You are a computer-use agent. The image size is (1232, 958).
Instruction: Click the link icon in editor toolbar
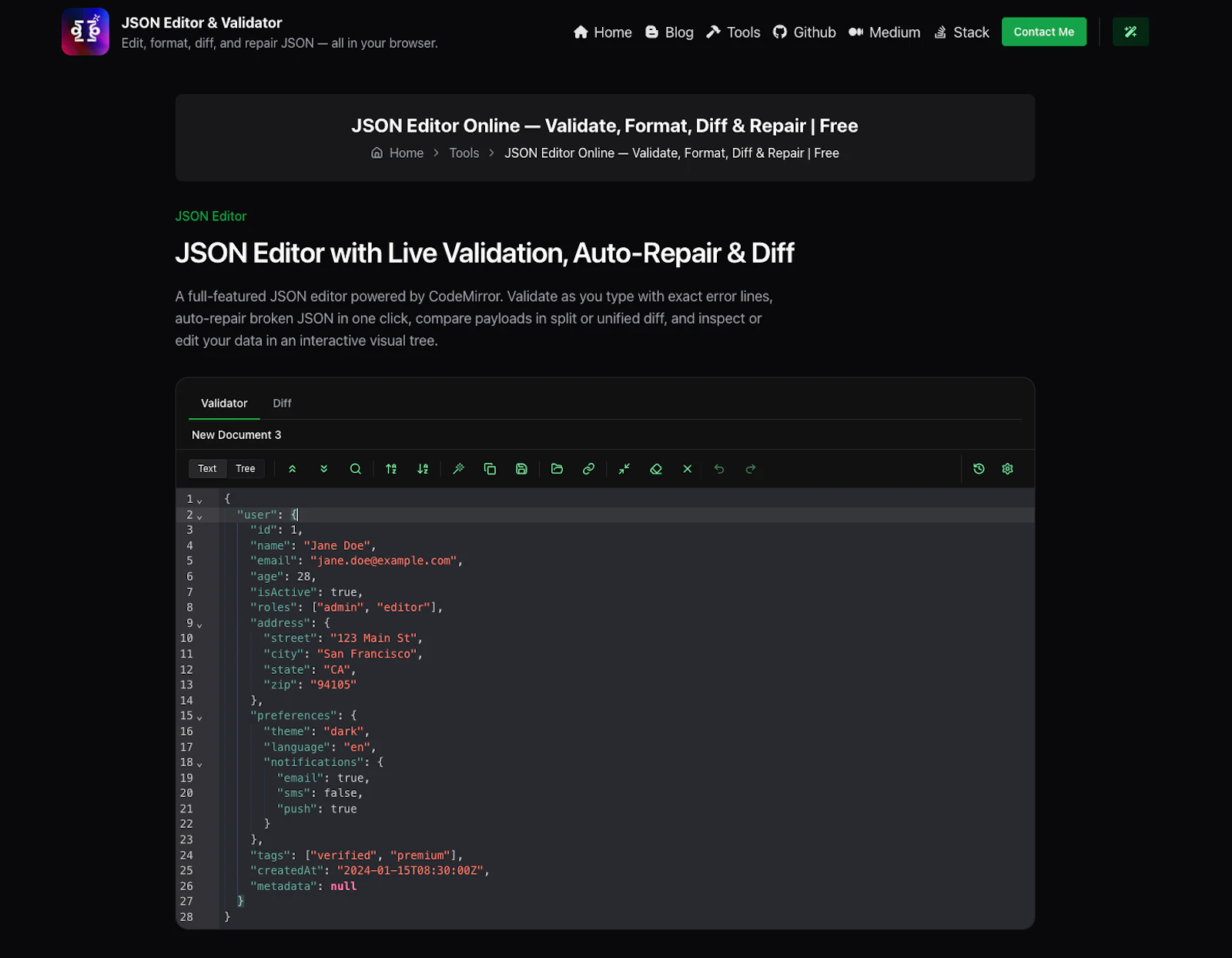coord(588,469)
